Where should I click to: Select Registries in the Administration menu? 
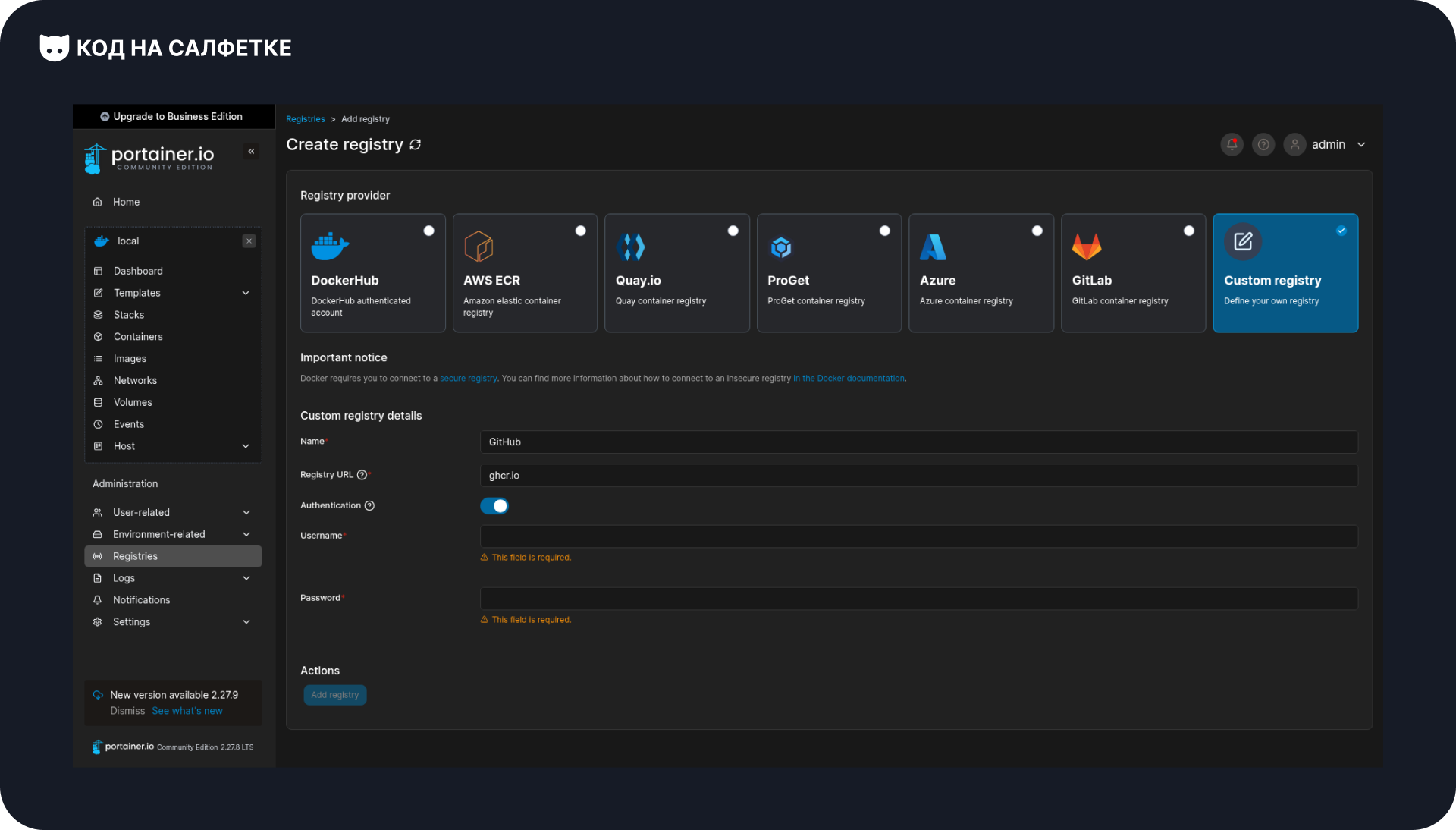pos(173,556)
